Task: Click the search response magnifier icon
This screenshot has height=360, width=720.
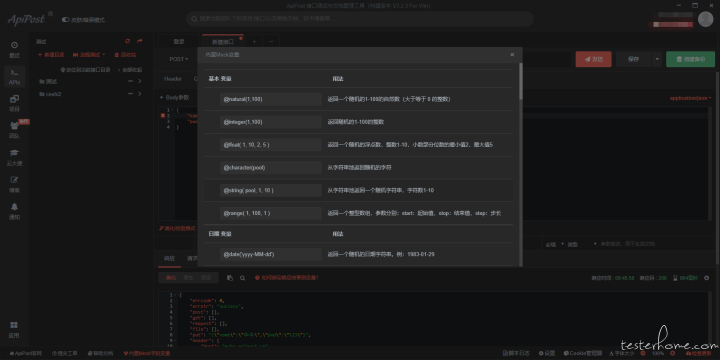Action: point(242,278)
